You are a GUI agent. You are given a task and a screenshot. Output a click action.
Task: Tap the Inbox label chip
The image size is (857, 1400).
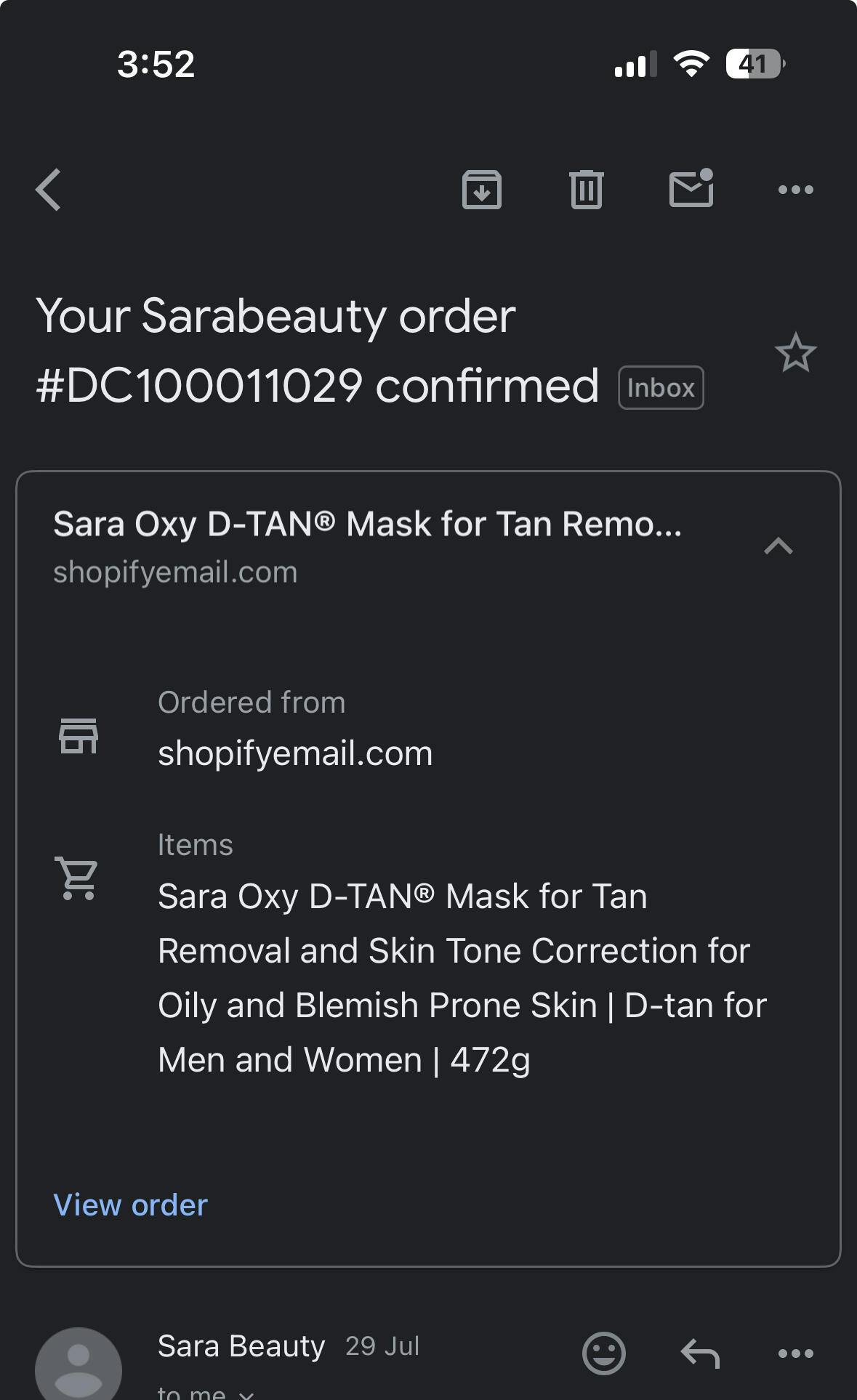click(x=661, y=388)
